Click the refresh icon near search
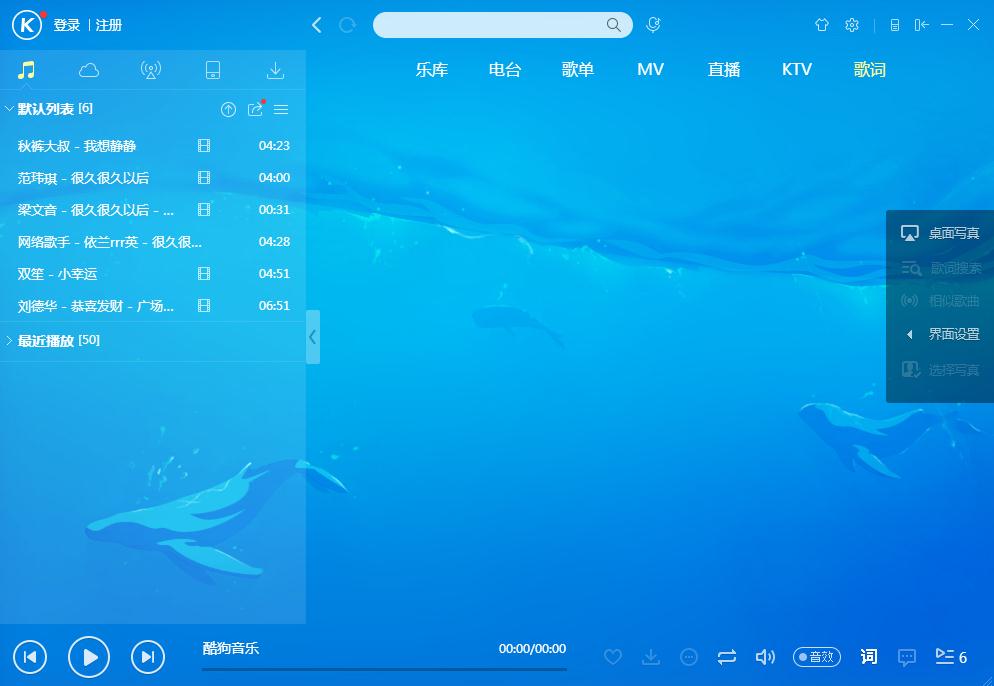 tap(347, 25)
